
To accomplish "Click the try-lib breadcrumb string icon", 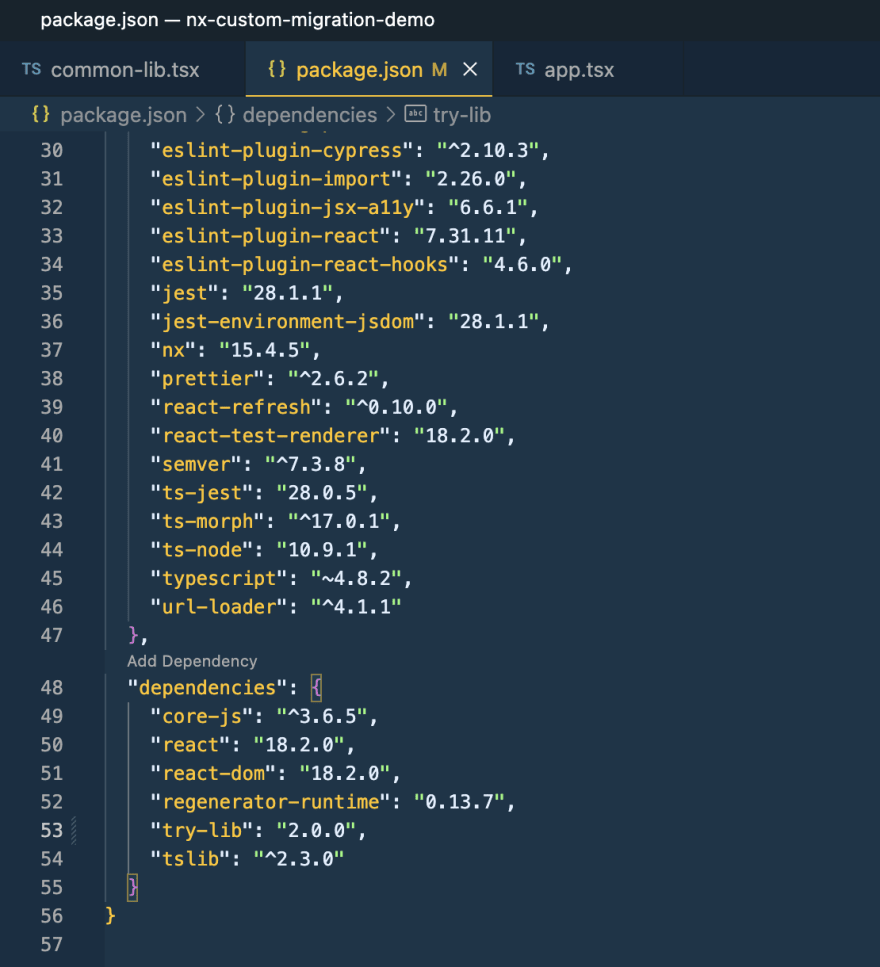I will pyautogui.click(x=415, y=115).
